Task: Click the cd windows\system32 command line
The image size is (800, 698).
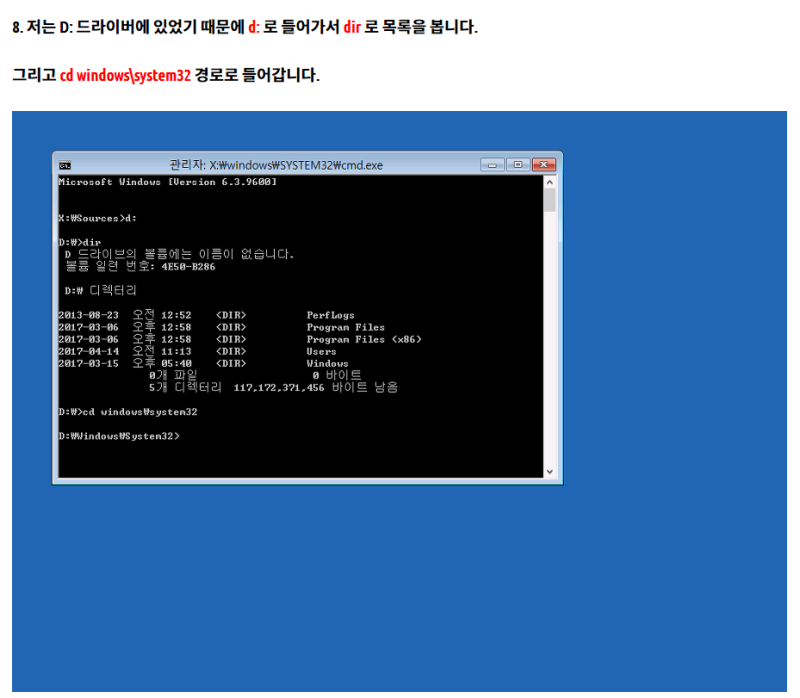Action: [x=128, y=412]
